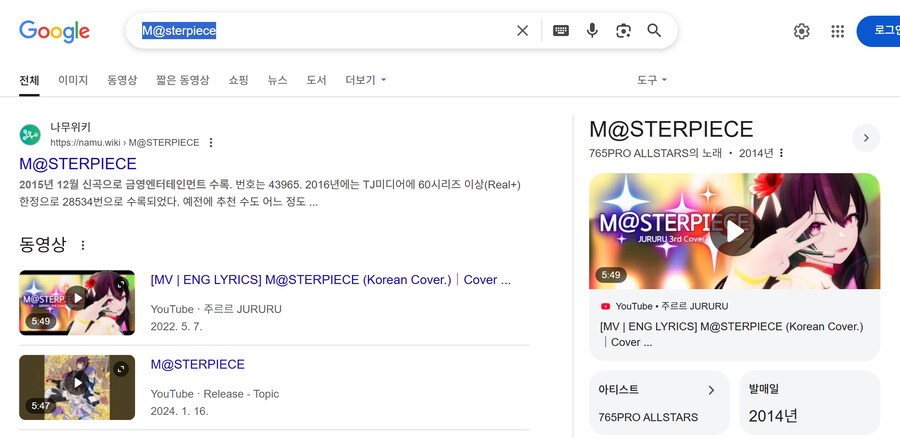900x438 pixels.
Task: Open the 뉴스 tab
Action: click(277, 80)
